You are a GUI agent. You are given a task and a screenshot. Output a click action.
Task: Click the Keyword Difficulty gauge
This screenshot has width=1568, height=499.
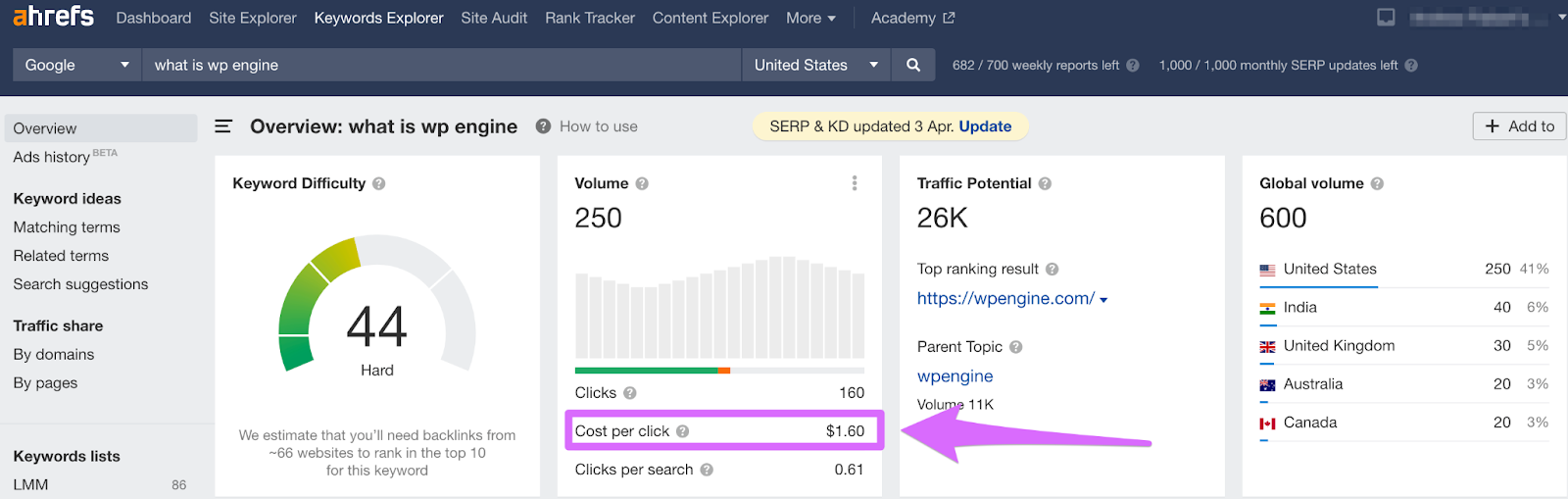click(377, 304)
